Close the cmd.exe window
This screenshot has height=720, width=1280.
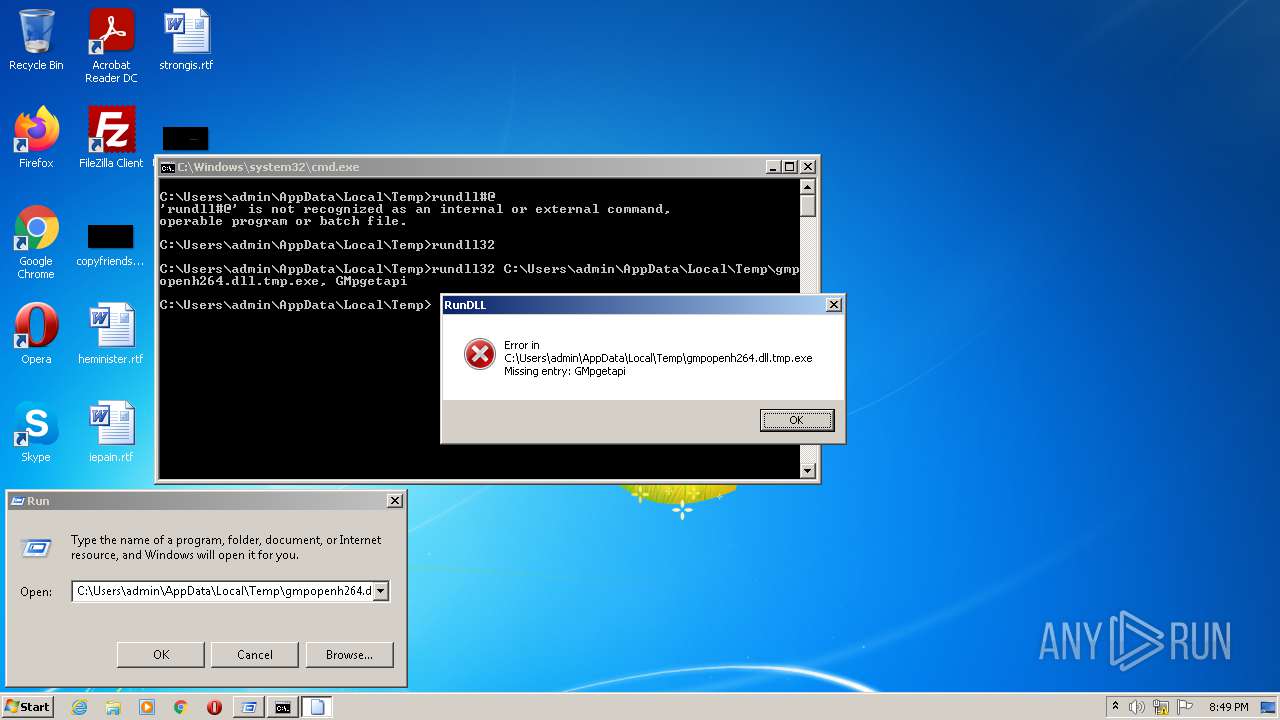(x=808, y=167)
